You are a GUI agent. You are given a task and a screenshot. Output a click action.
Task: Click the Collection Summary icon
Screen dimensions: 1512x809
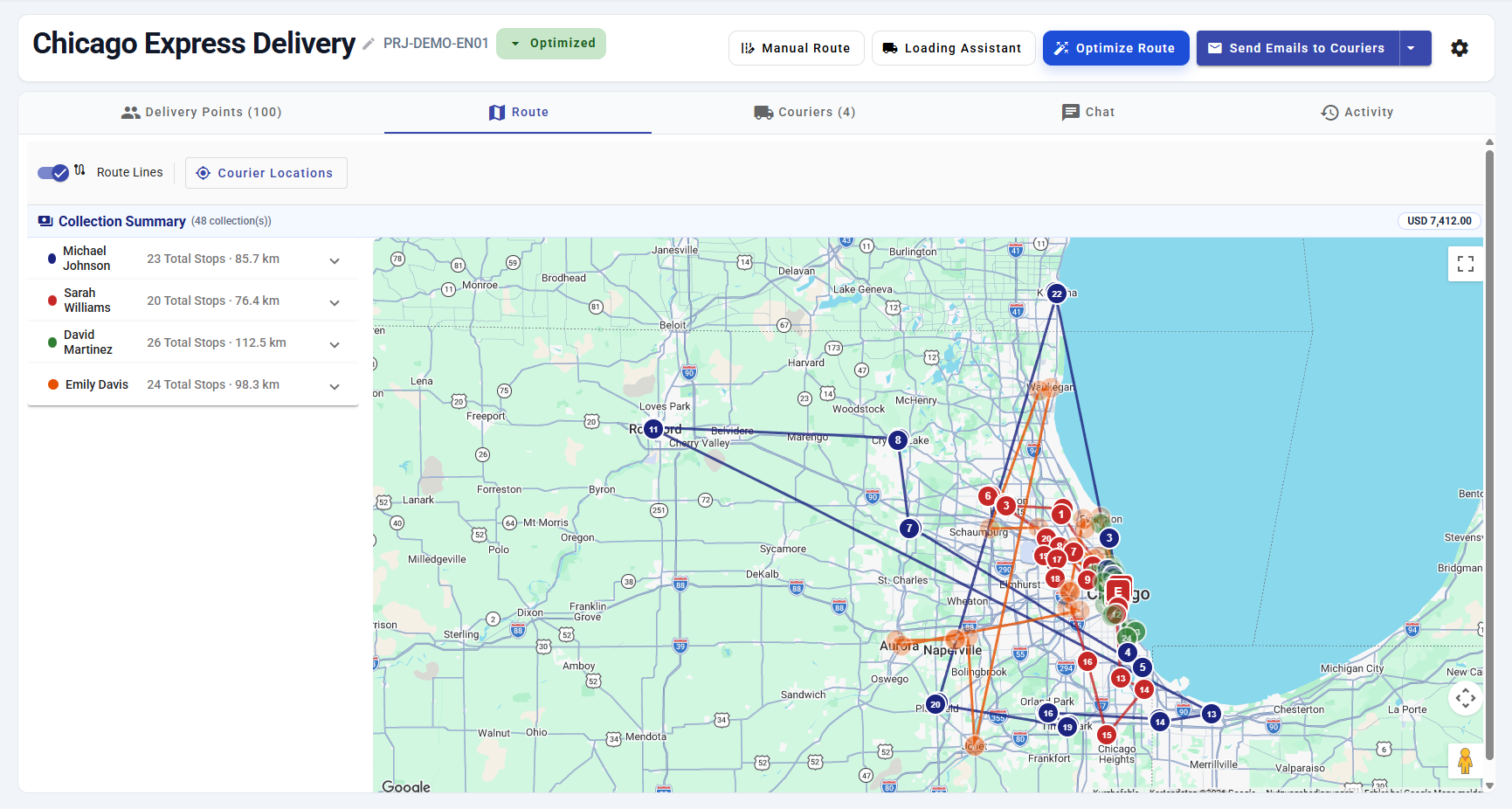tap(45, 221)
